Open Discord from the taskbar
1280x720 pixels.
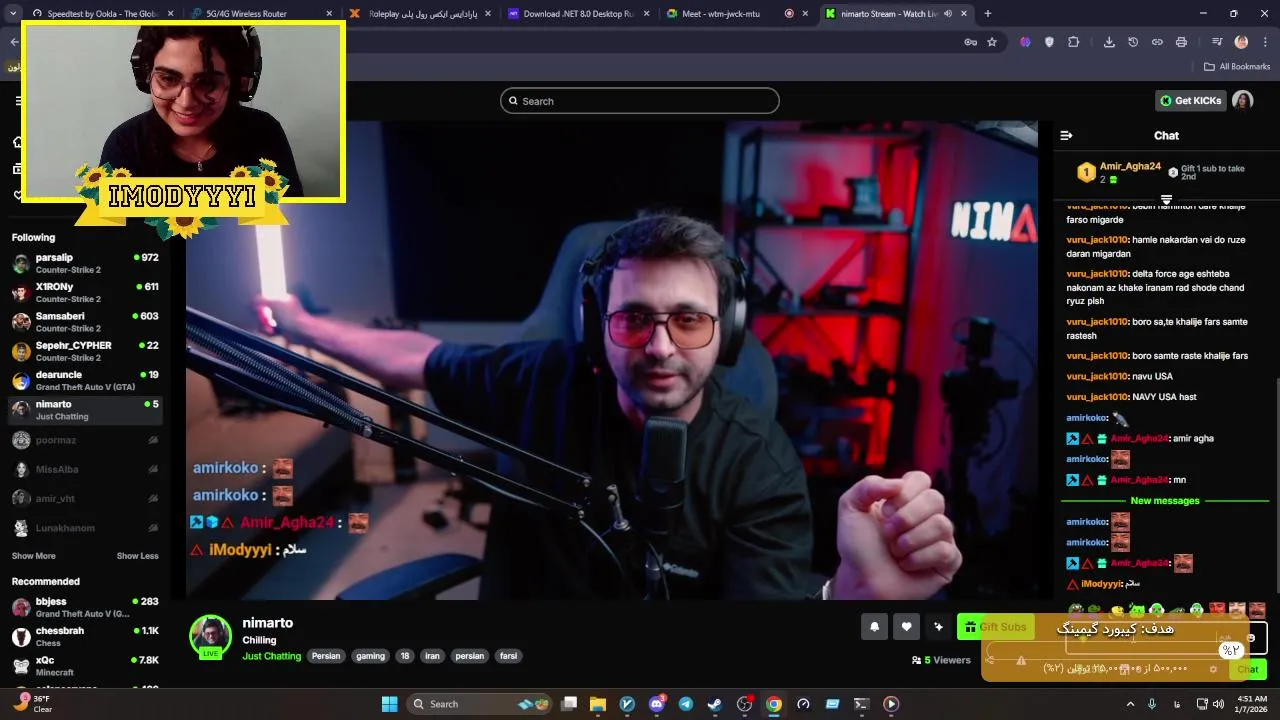[657, 704]
